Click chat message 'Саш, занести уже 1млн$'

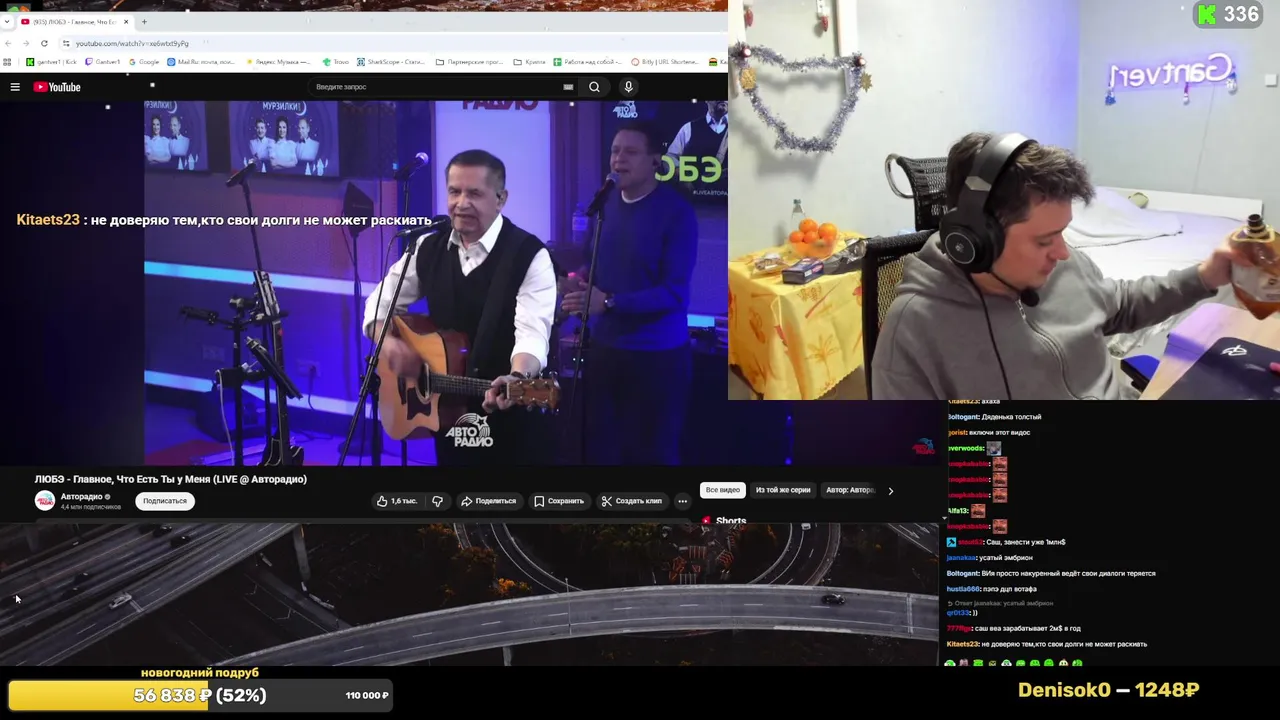pos(1027,542)
